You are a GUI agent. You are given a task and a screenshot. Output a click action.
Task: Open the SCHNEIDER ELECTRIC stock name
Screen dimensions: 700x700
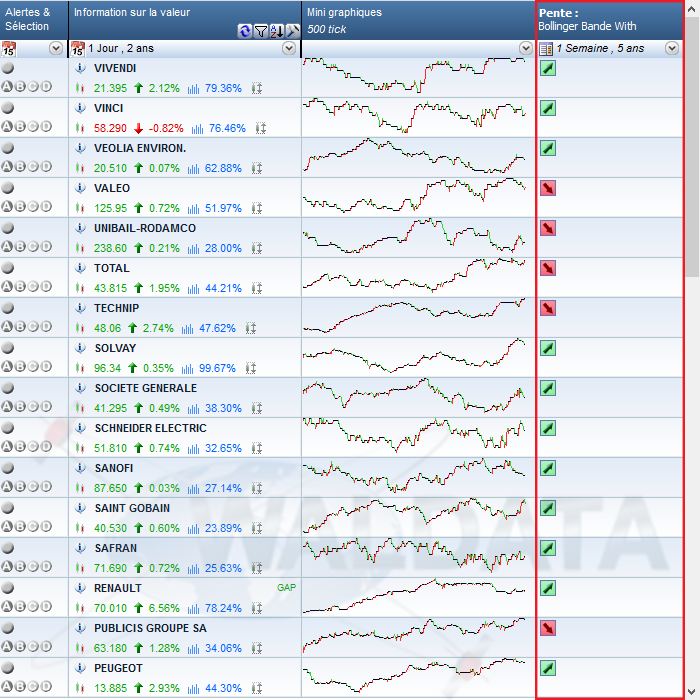(150, 428)
